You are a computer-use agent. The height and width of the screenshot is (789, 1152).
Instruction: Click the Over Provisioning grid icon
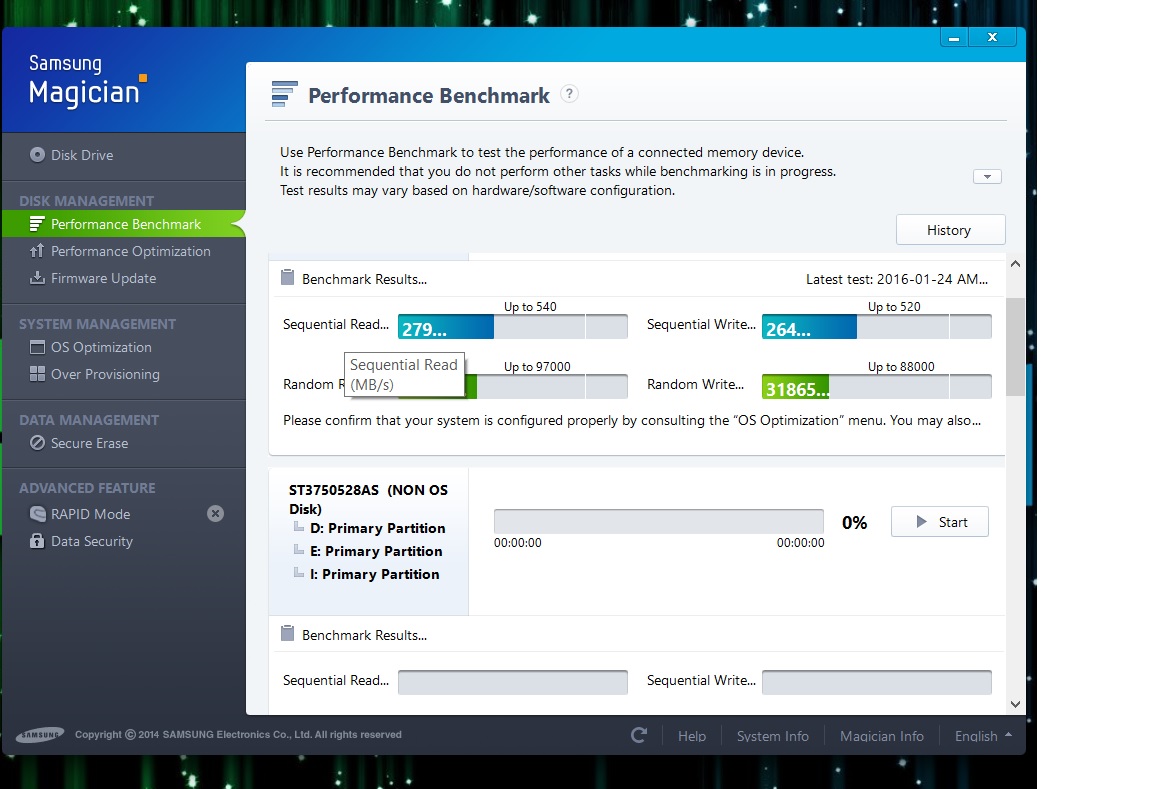(37, 374)
